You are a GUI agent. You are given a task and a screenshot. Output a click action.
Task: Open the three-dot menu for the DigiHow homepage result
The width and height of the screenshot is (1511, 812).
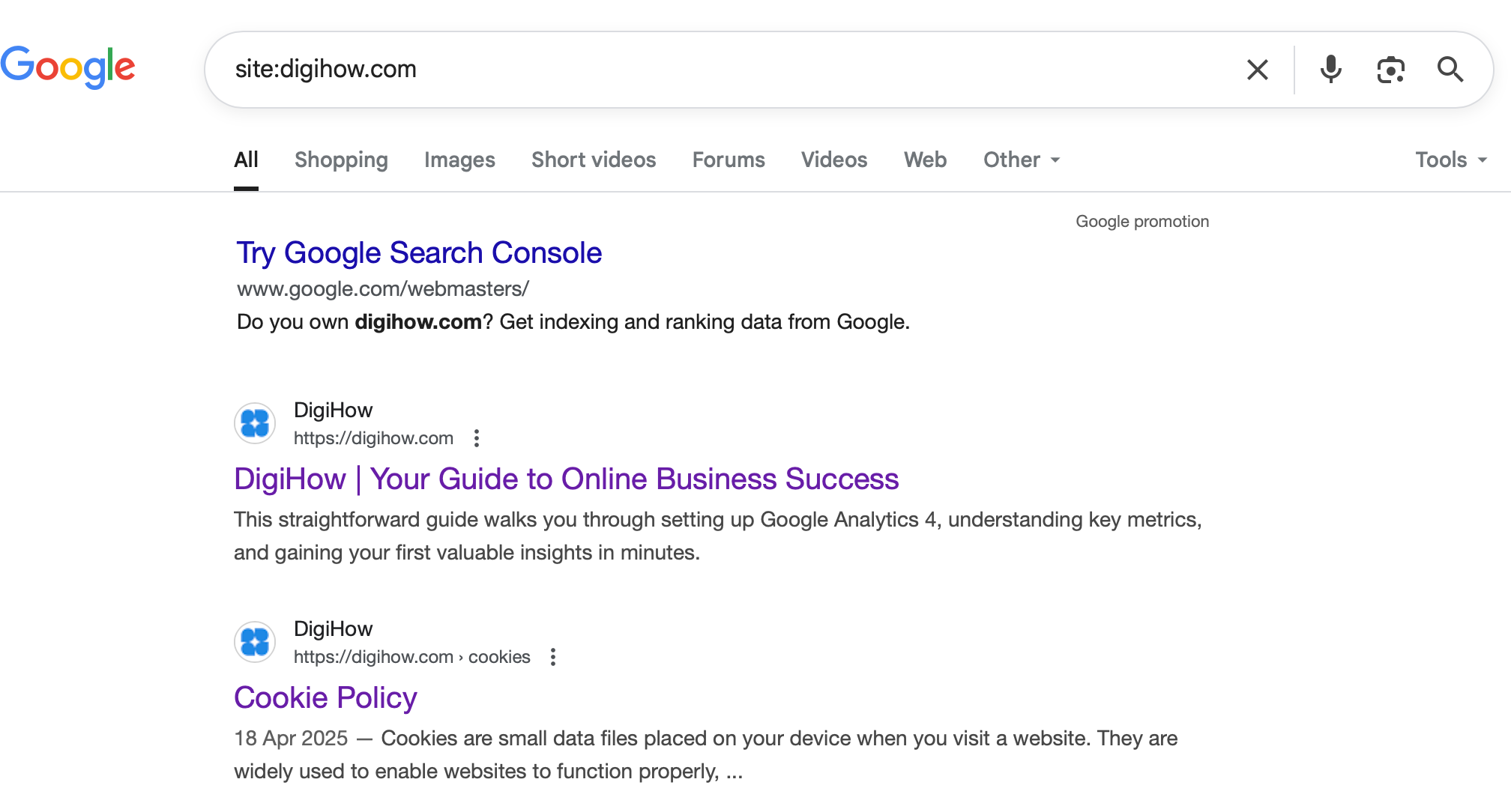click(x=477, y=438)
